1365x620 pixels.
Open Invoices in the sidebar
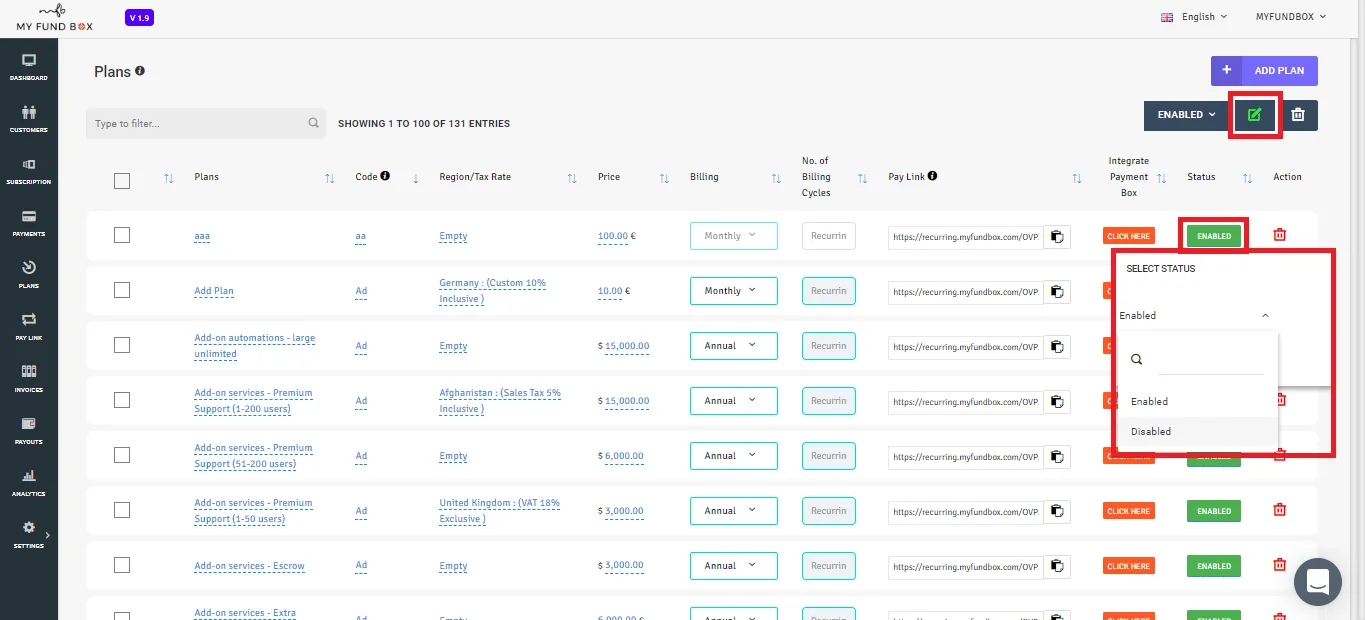click(28, 379)
